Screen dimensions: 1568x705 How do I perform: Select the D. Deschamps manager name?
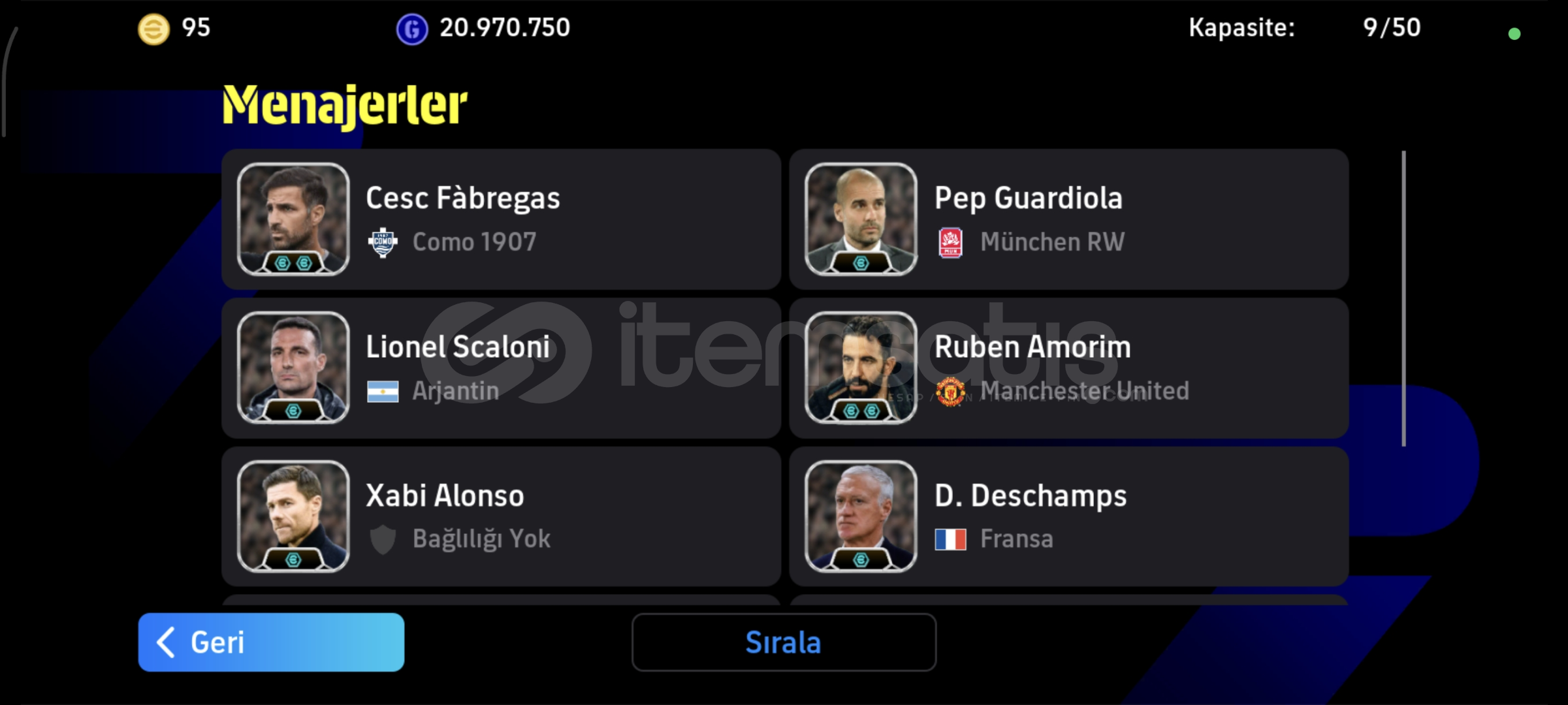pyautogui.click(x=1031, y=495)
